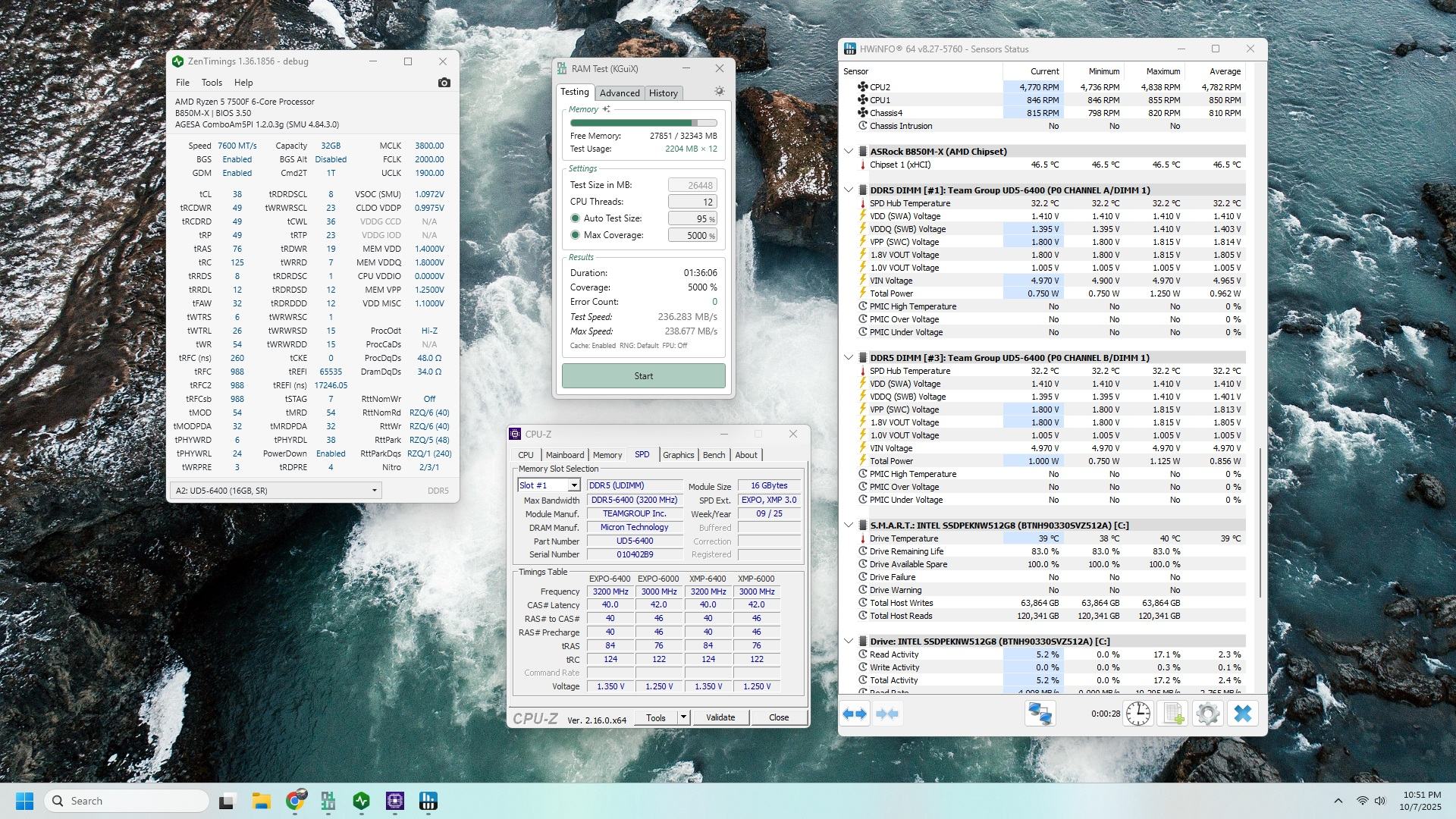Click the HWiNFO expand columns arrows icon
This screenshot has width=1456, height=819.
pyautogui.click(x=855, y=714)
